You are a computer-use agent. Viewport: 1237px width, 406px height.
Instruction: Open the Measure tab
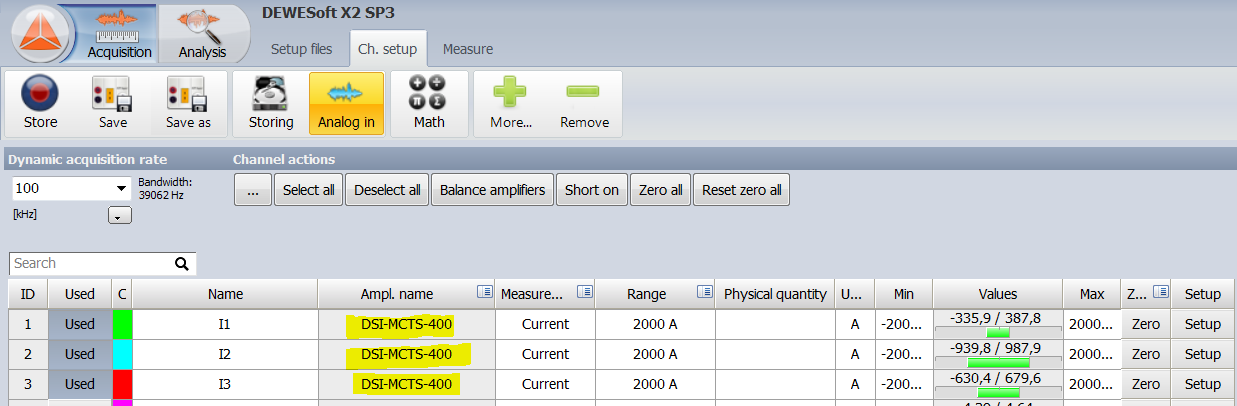pyautogui.click(x=468, y=49)
